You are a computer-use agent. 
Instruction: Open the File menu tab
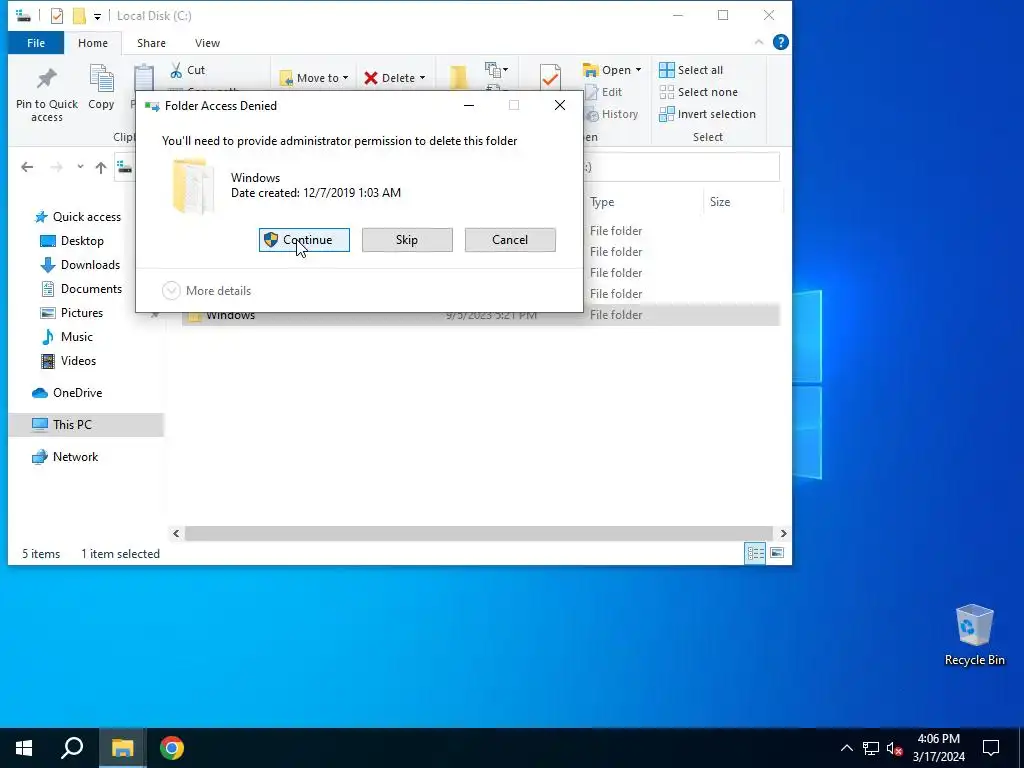[36, 43]
